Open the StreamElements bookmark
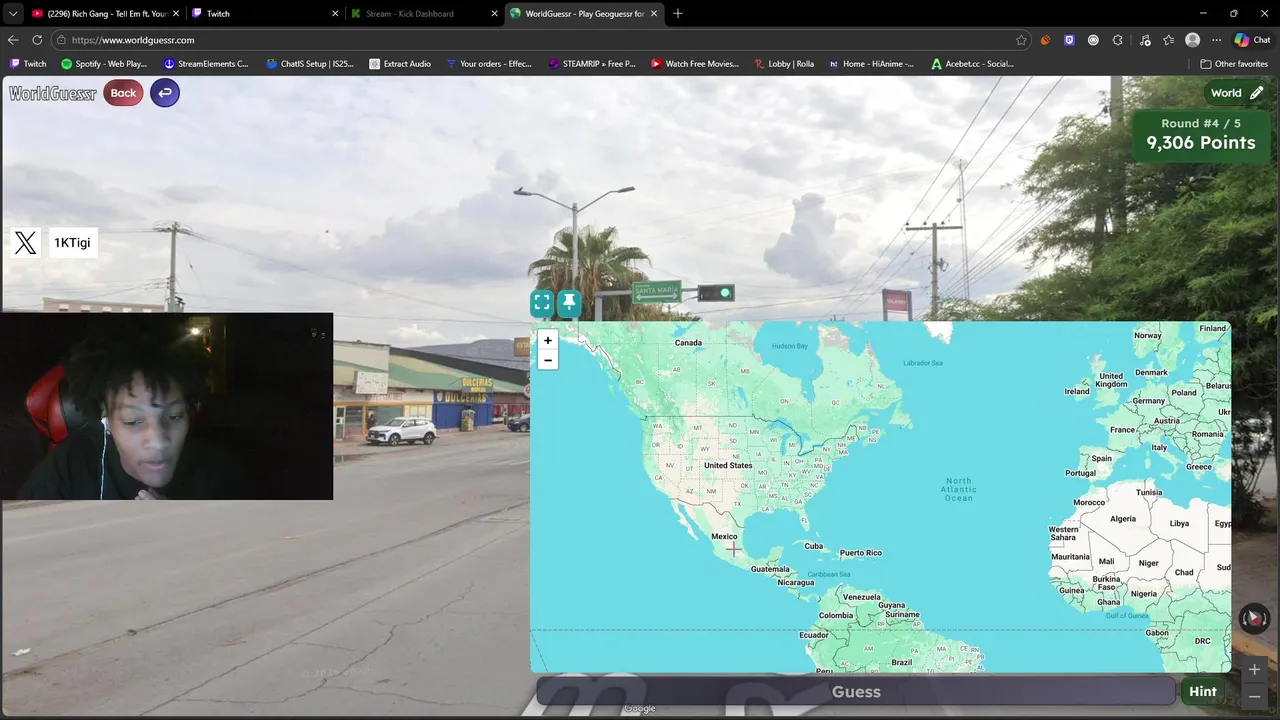The image size is (1280, 720). 206,64
